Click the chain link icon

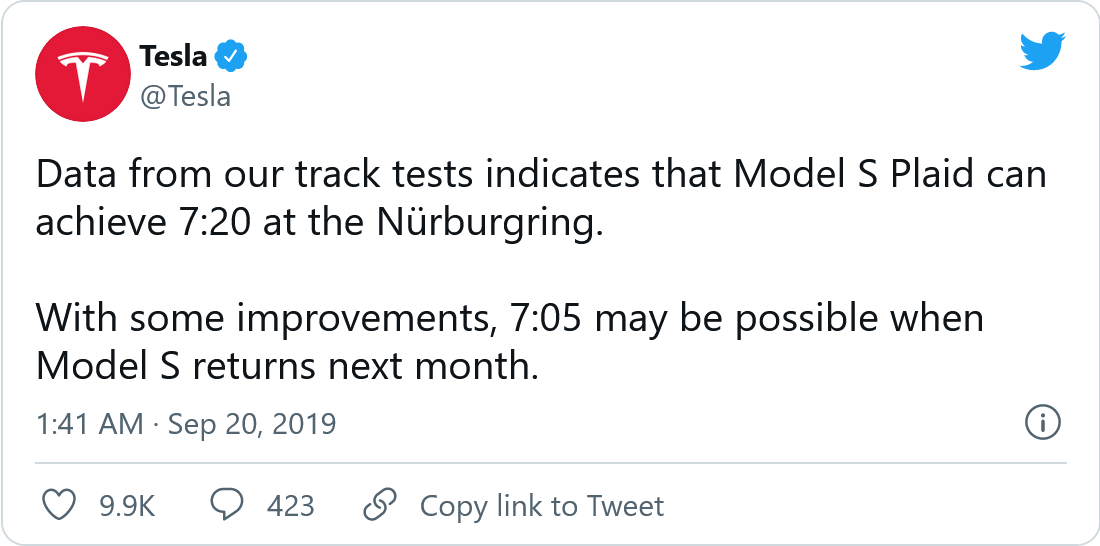379,505
